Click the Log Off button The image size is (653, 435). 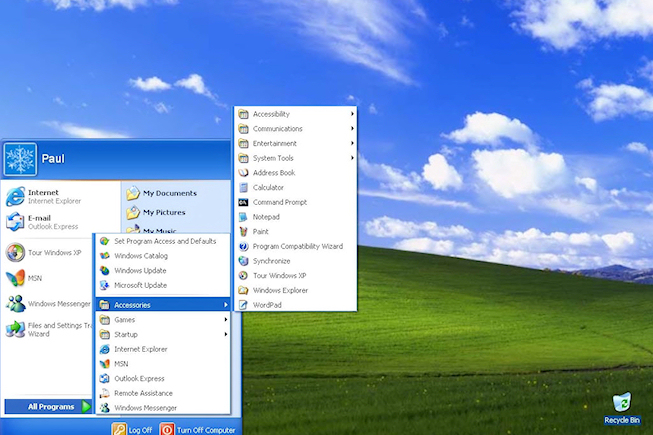[132, 430]
